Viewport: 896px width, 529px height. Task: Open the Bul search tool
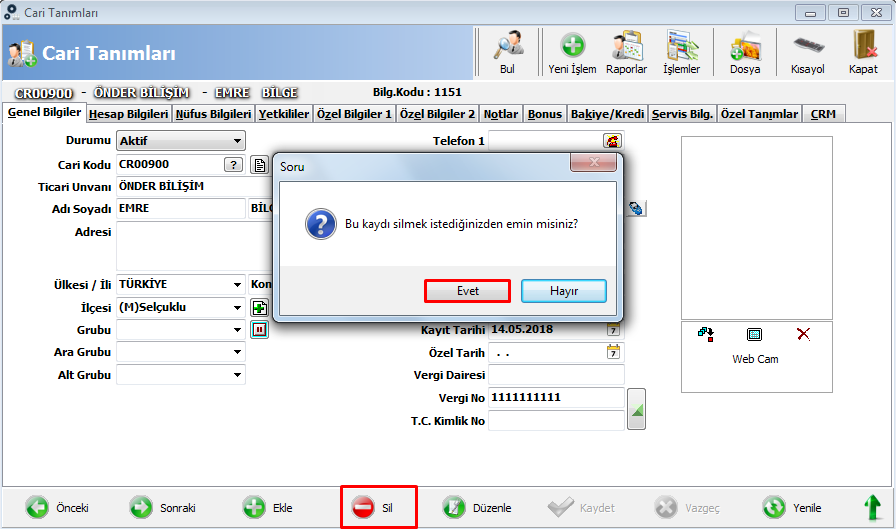pyautogui.click(x=507, y=46)
